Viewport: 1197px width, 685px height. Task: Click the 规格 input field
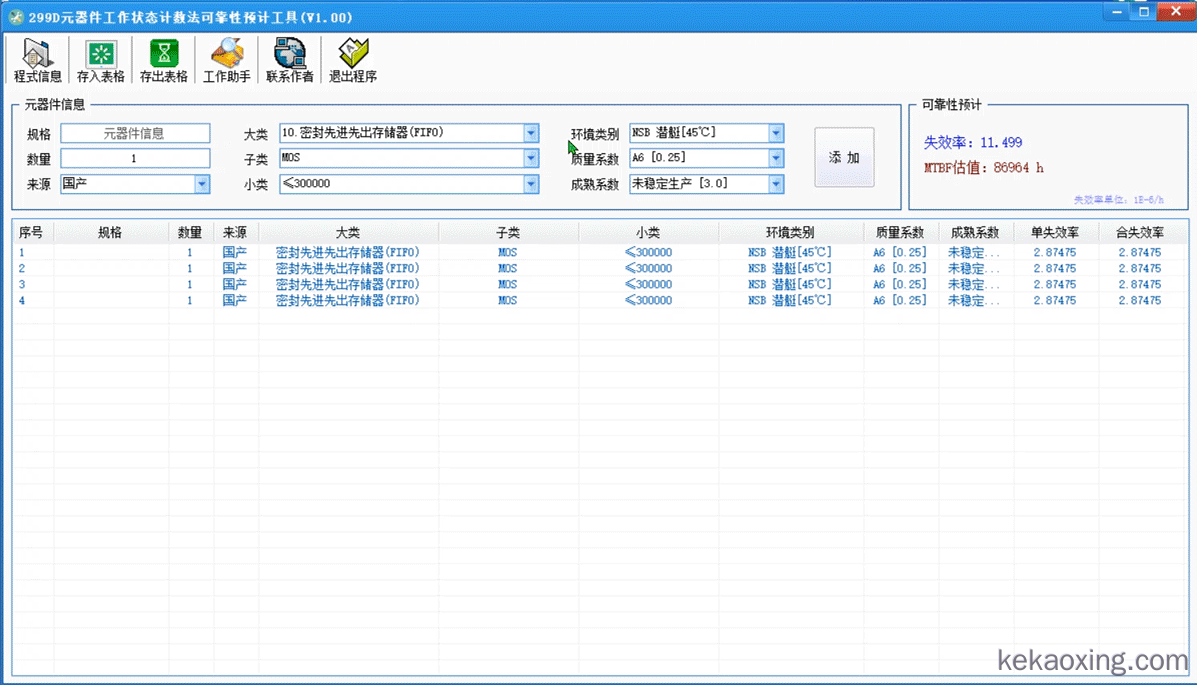coord(135,133)
